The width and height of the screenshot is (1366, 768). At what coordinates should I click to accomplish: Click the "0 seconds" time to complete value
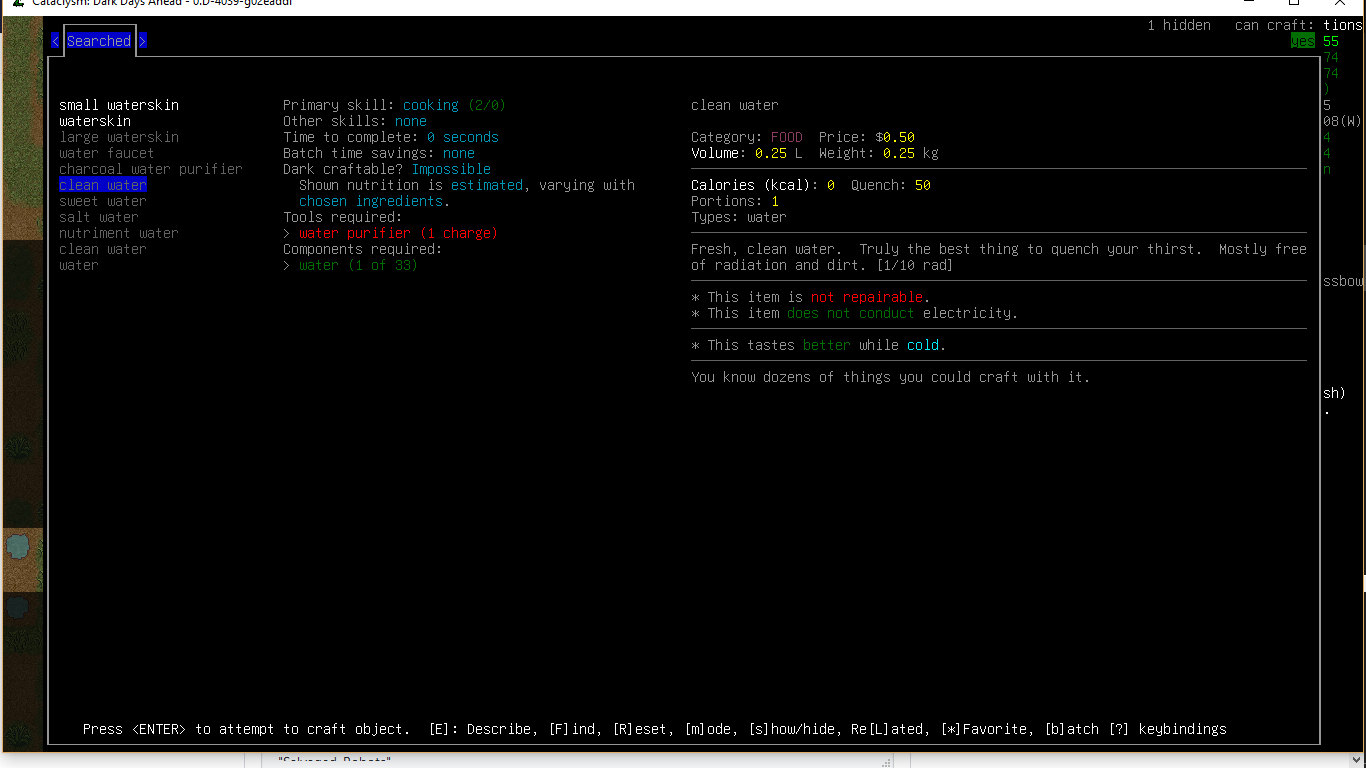tap(463, 137)
